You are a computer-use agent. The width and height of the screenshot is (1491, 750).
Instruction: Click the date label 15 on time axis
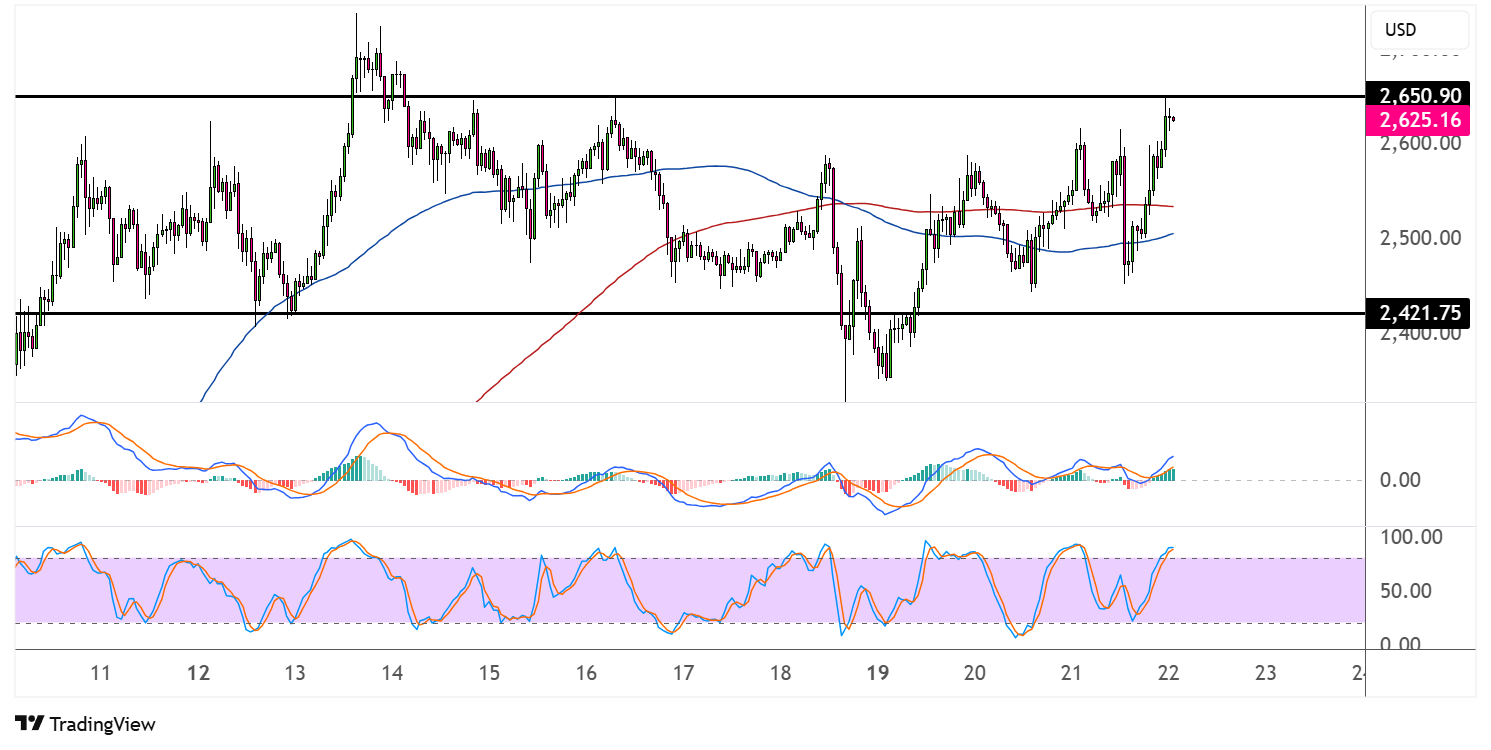(489, 674)
